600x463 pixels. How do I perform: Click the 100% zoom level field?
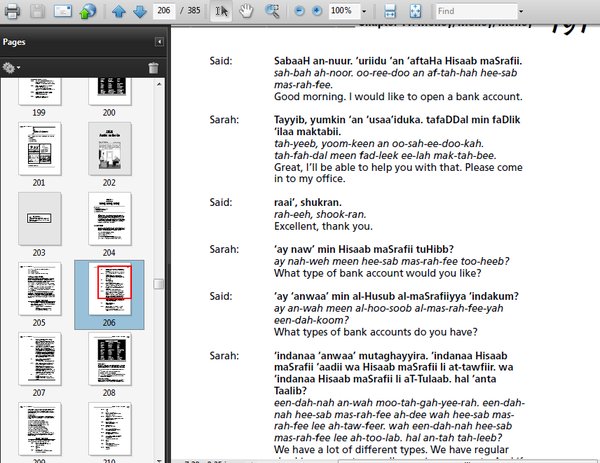pos(344,11)
